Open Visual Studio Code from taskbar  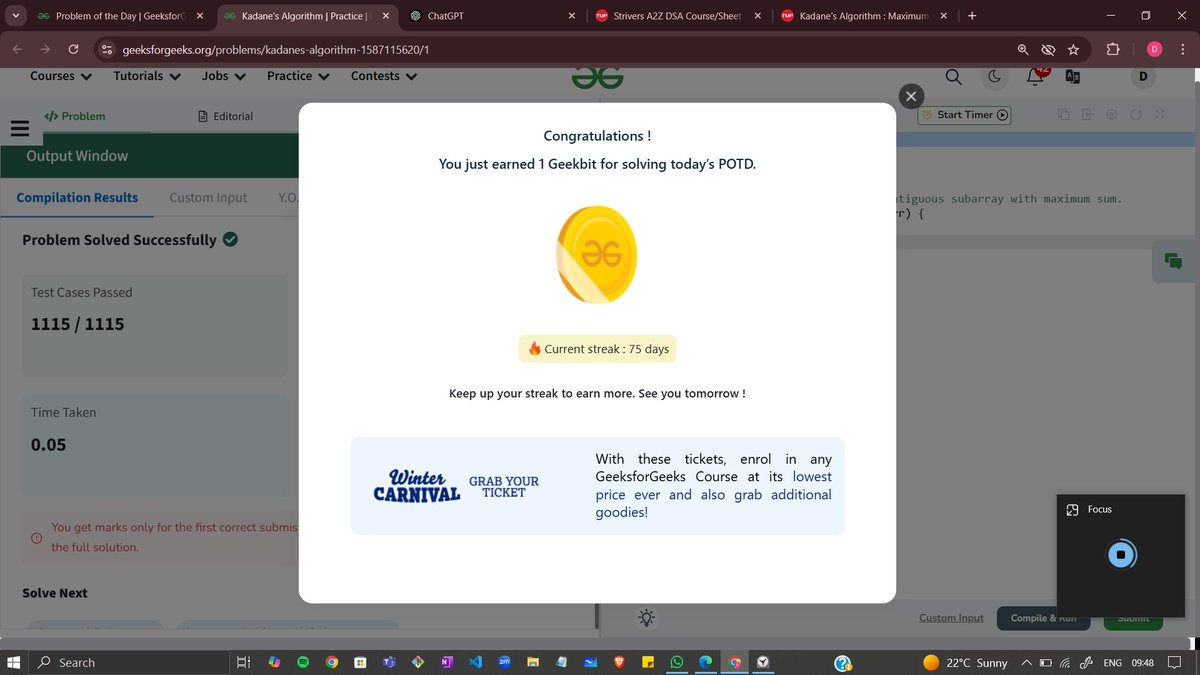[475, 662]
